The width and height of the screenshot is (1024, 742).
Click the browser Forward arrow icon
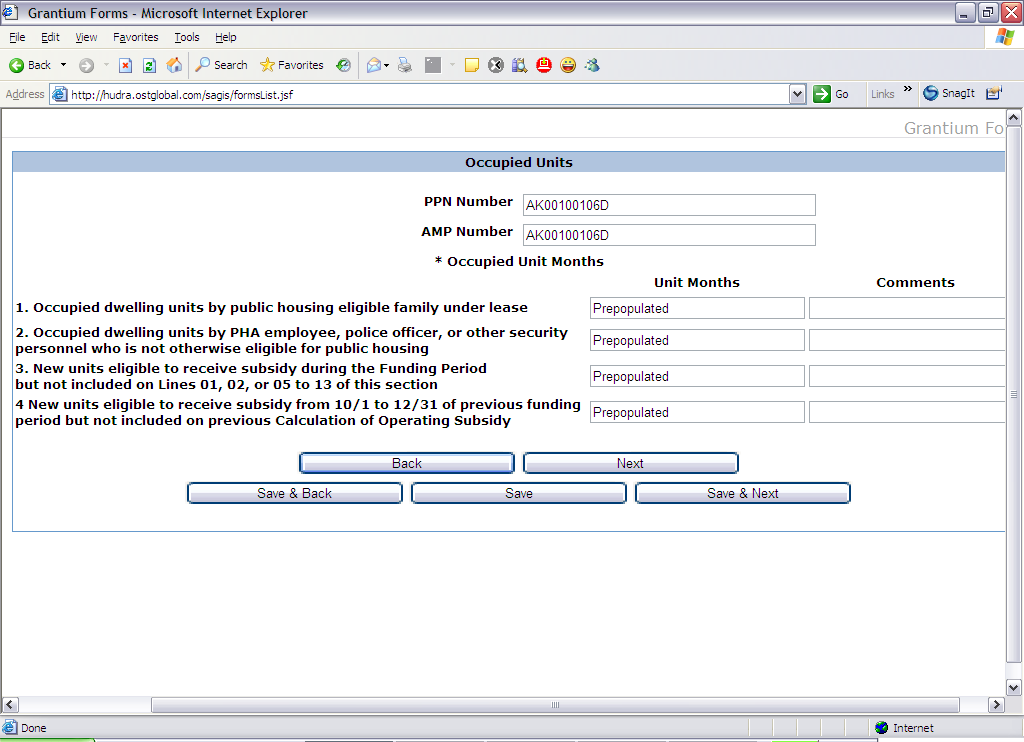(86, 65)
